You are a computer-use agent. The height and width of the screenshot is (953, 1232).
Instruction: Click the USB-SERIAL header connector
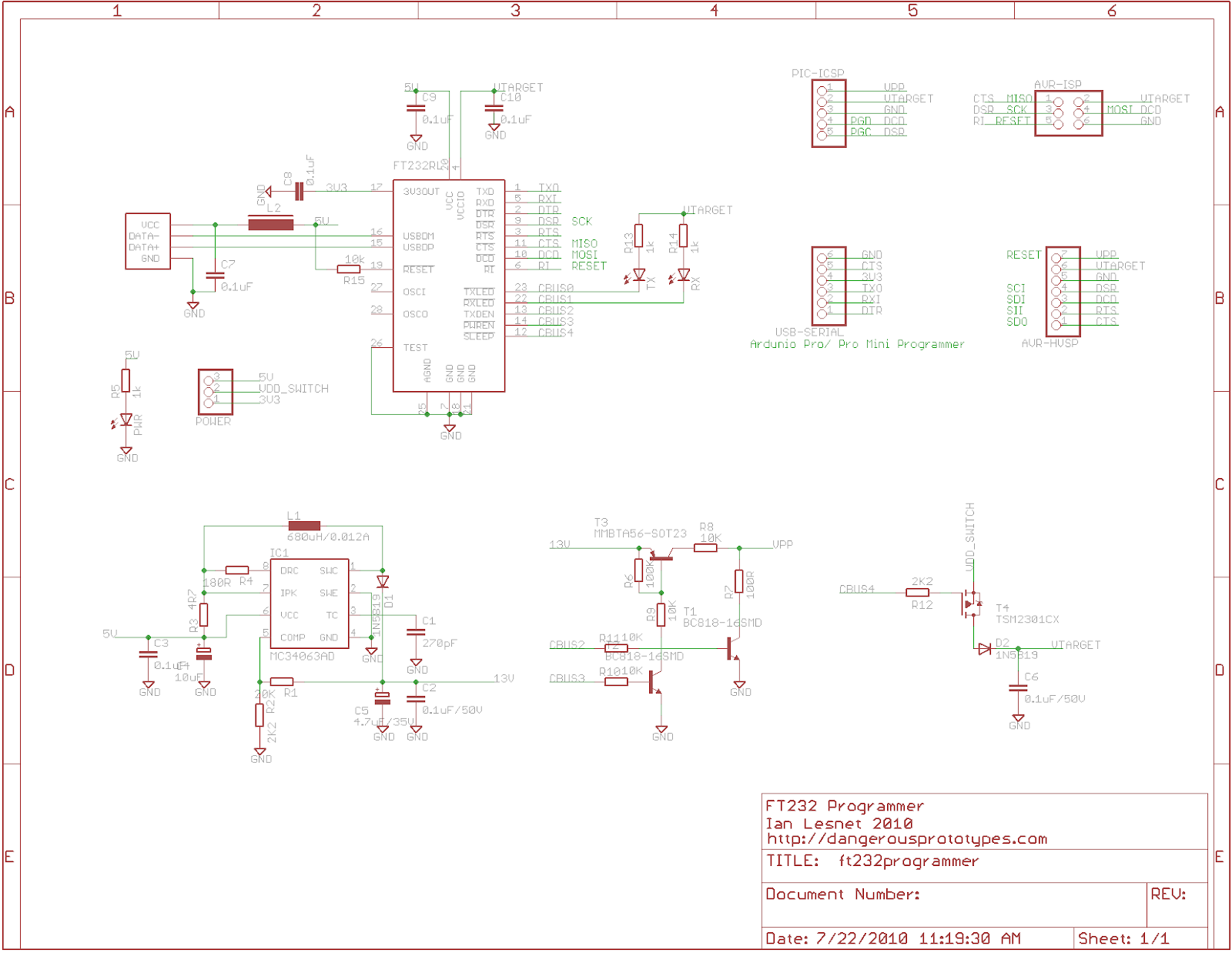(829, 286)
